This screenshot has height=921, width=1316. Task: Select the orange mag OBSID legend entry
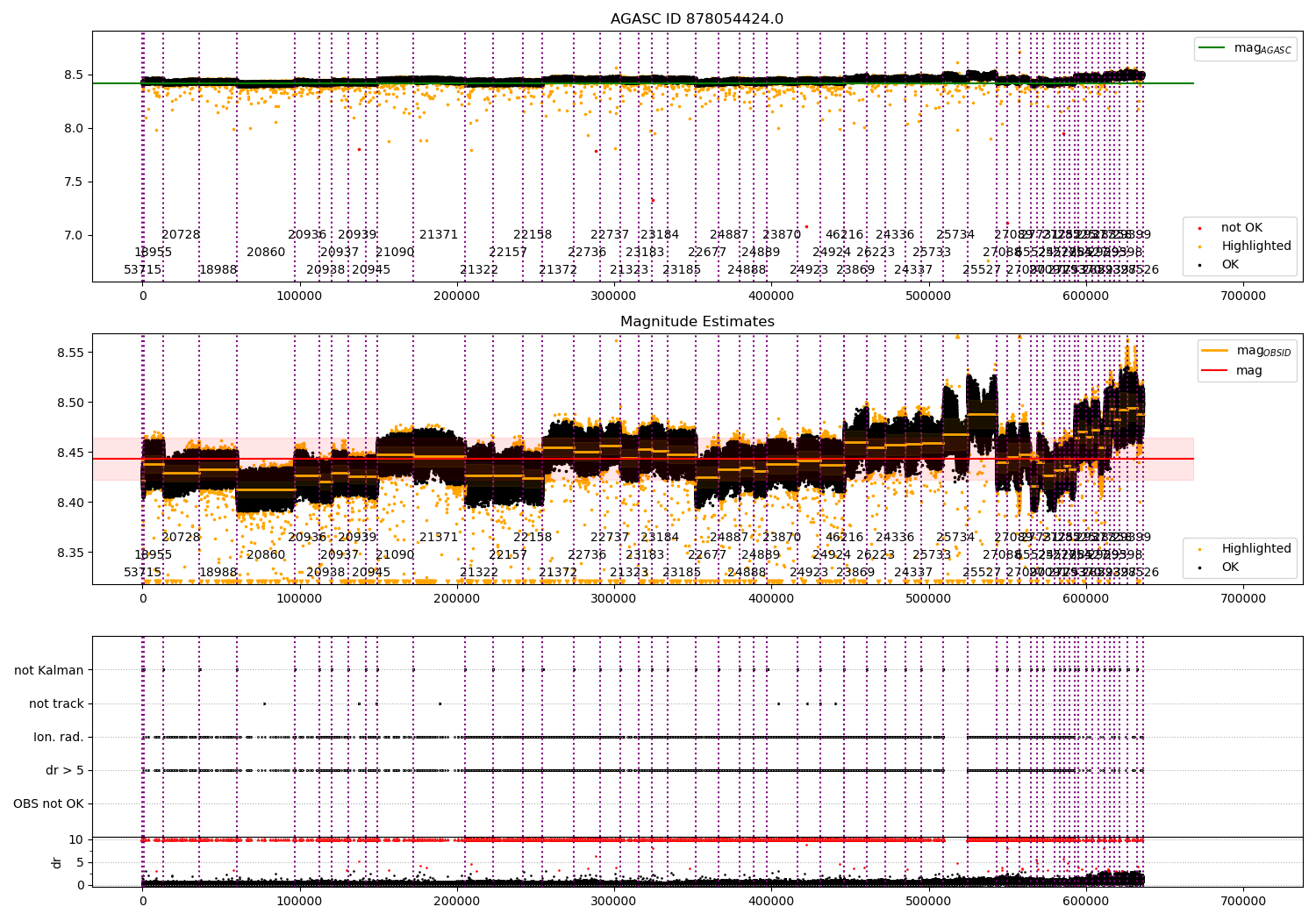[x=1247, y=351]
